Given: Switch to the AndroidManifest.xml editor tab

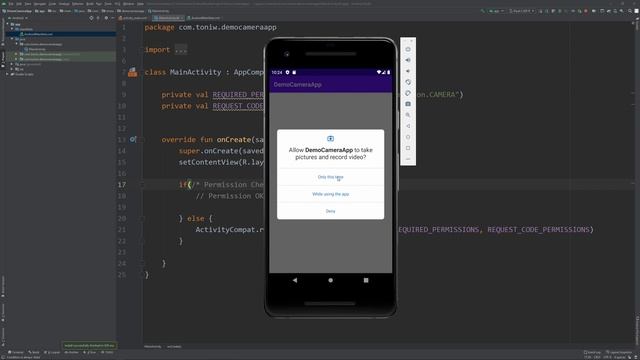Looking at the screenshot, I should tap(204, 18).
